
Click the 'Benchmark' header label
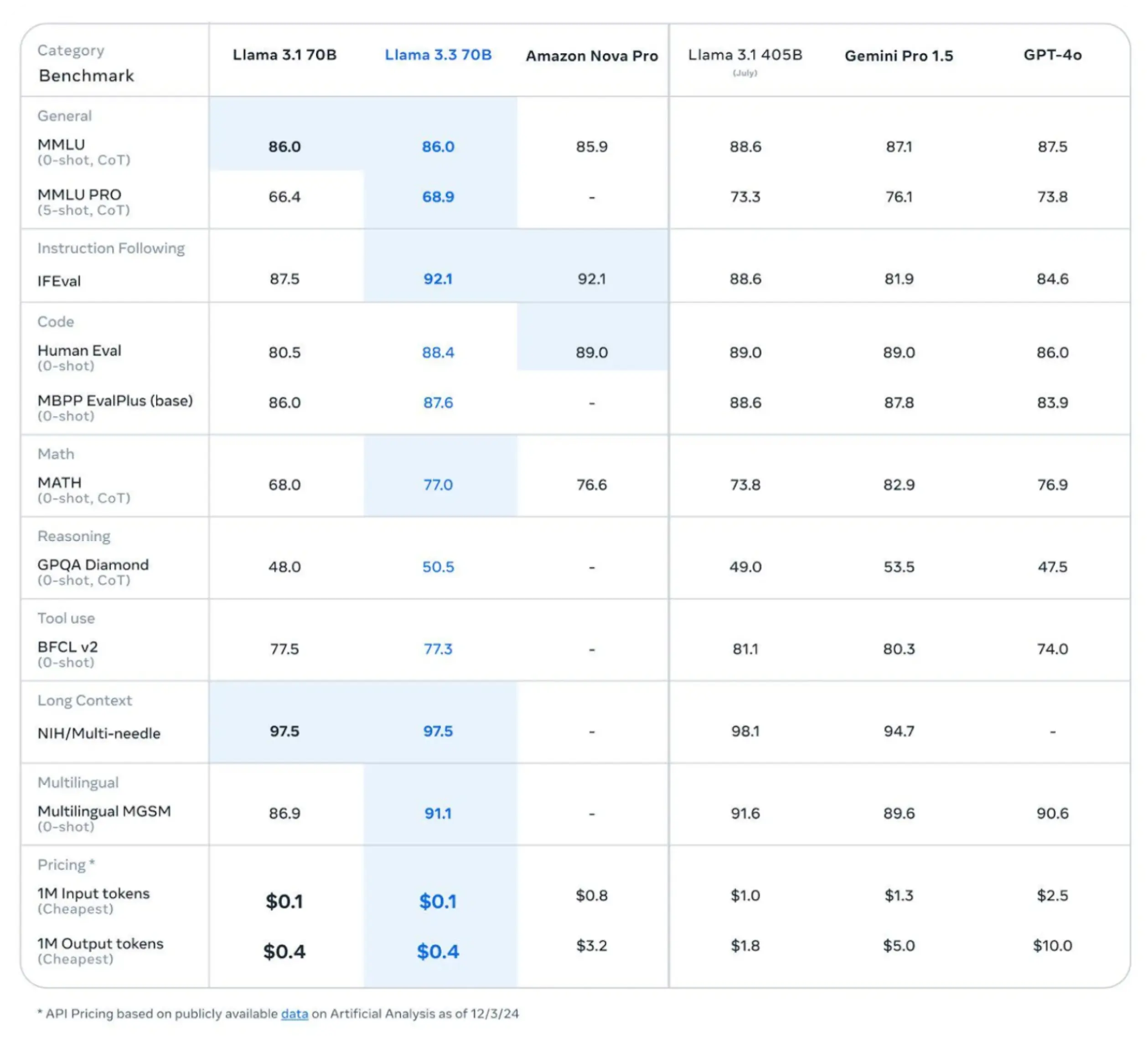point(87,76)
